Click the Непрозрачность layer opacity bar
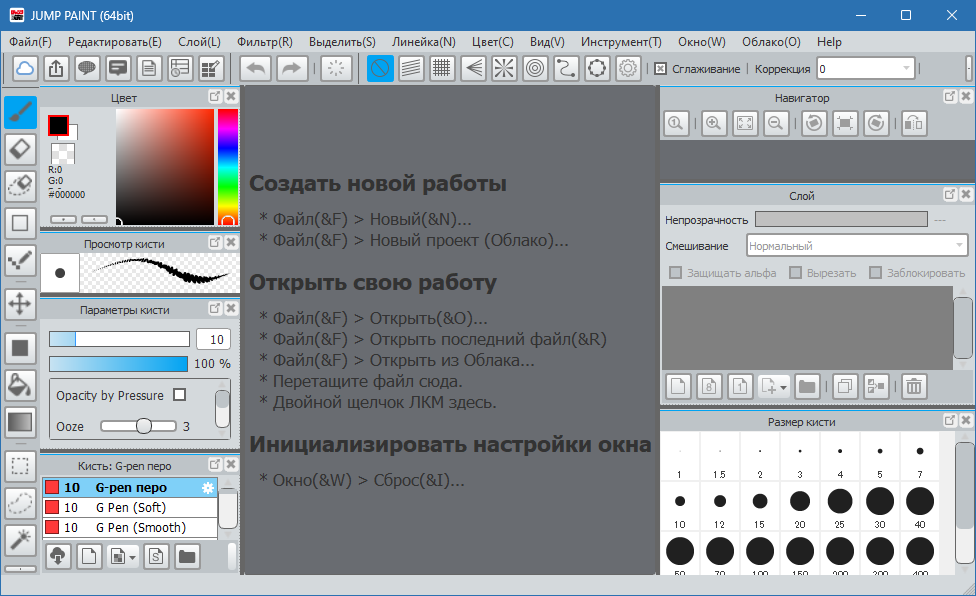 click(841, 219)
